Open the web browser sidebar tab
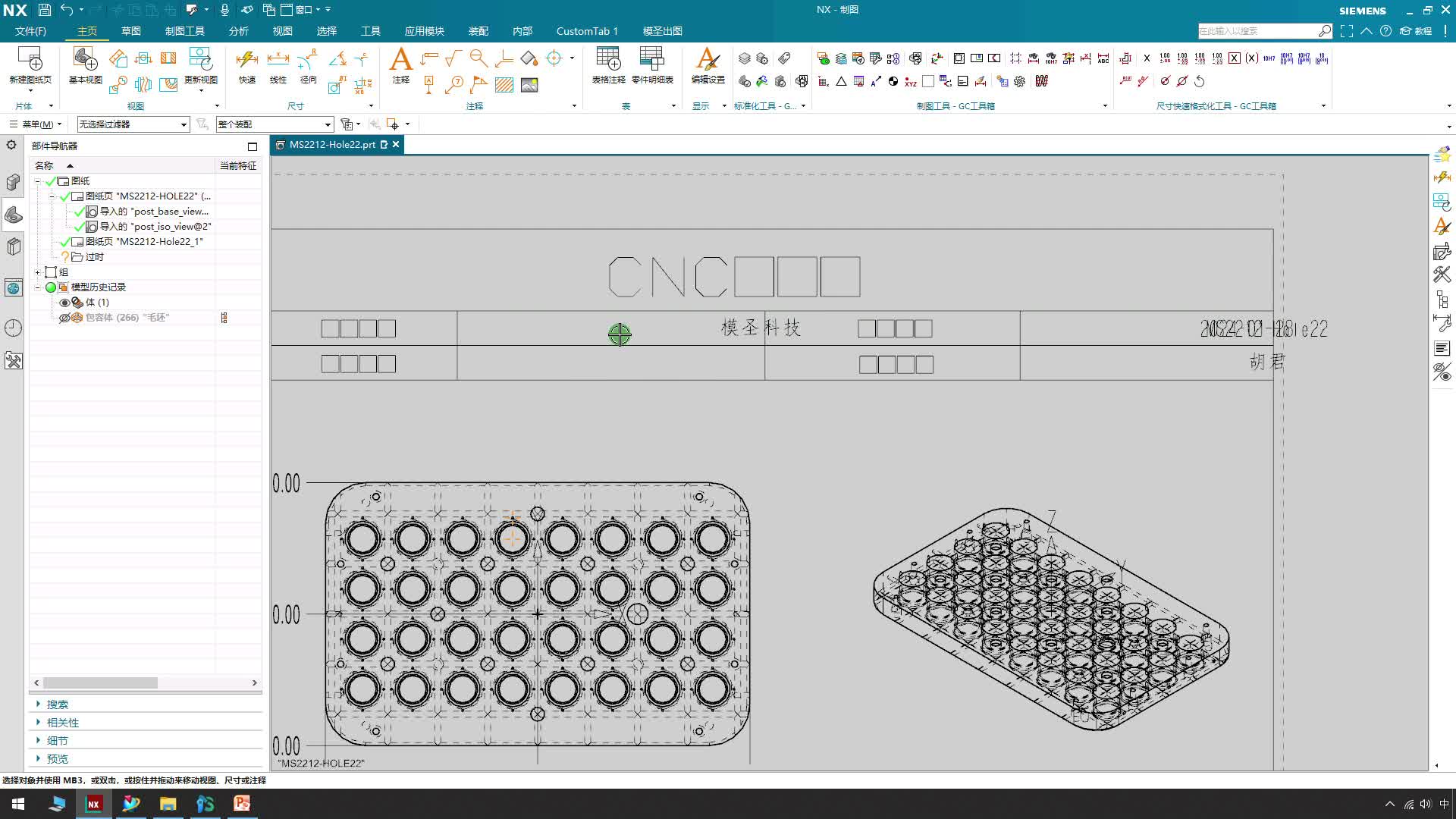The image size is (1456, 819). (13, 287)
